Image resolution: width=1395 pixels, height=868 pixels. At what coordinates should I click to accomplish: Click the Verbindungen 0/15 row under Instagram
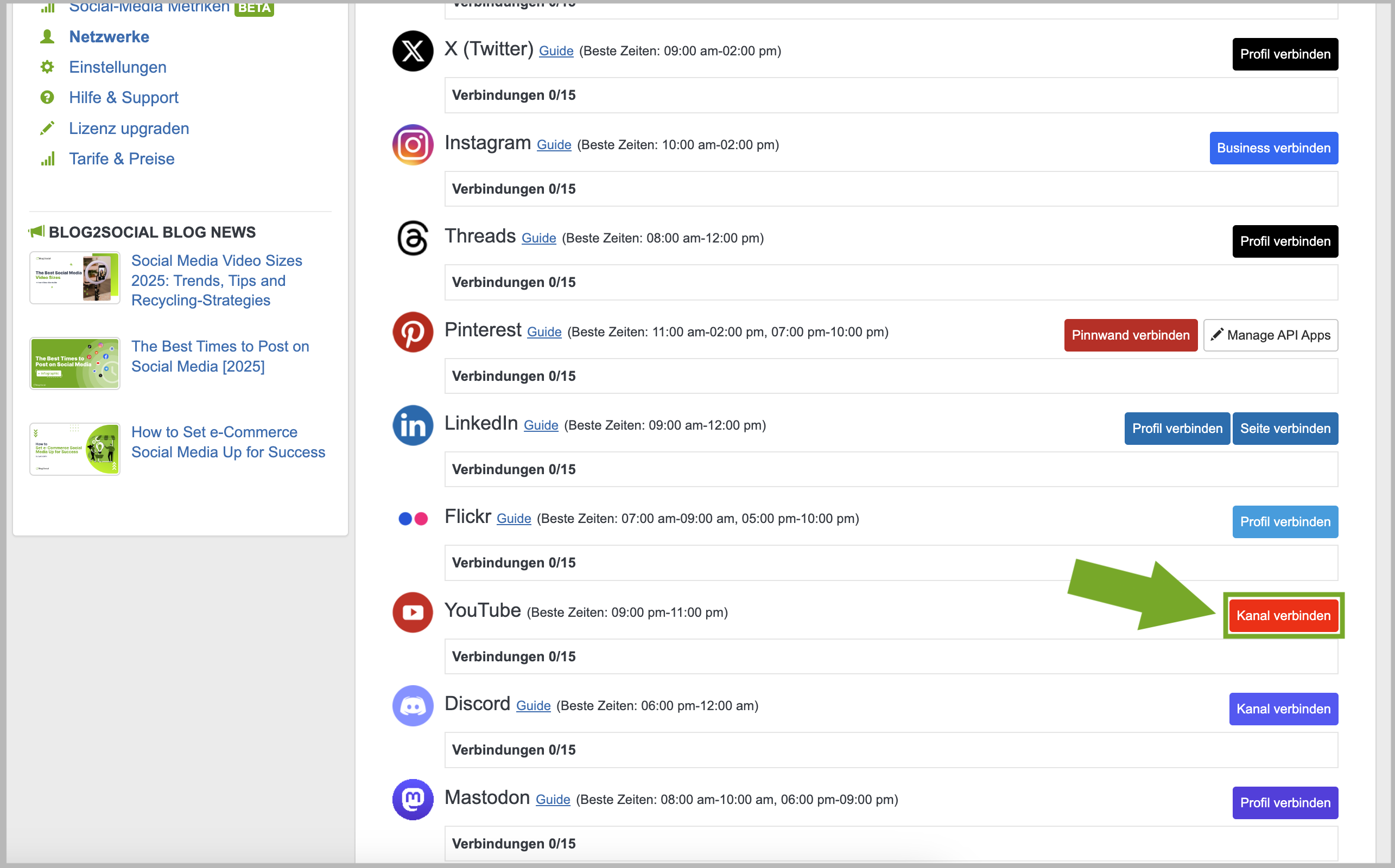[x=891, y=189]
